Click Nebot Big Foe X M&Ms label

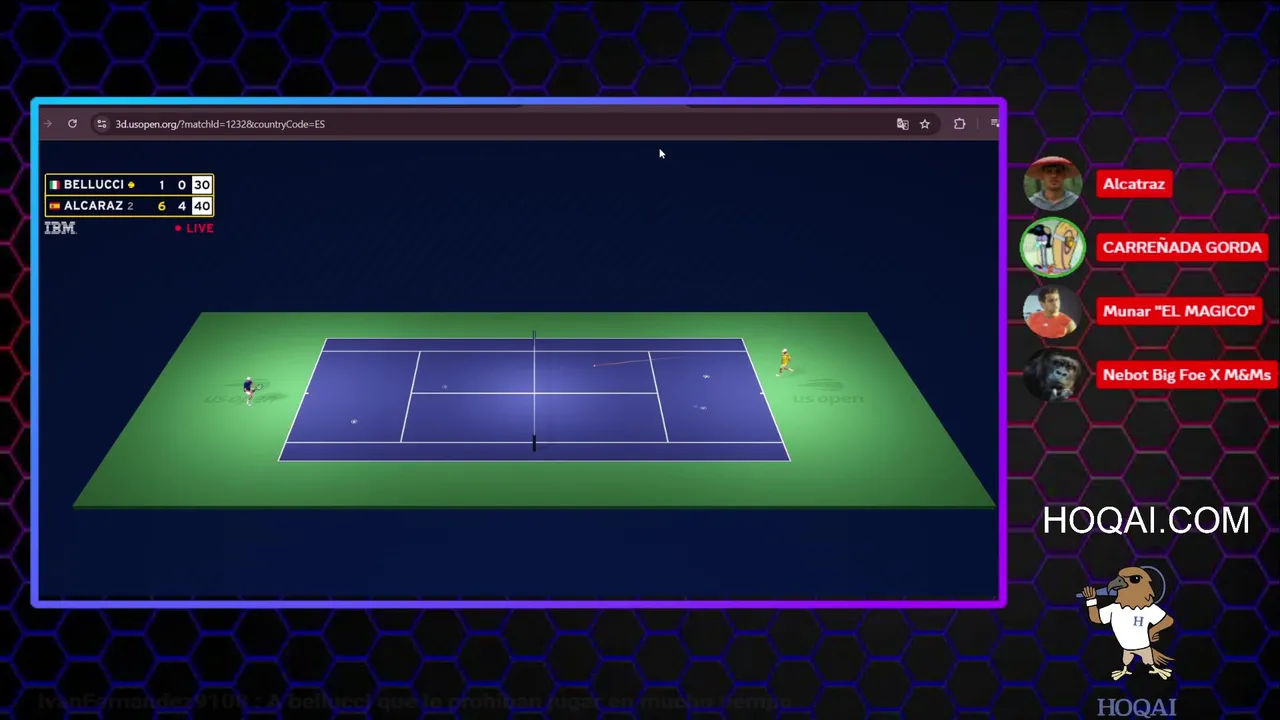tap(1187, 375)
